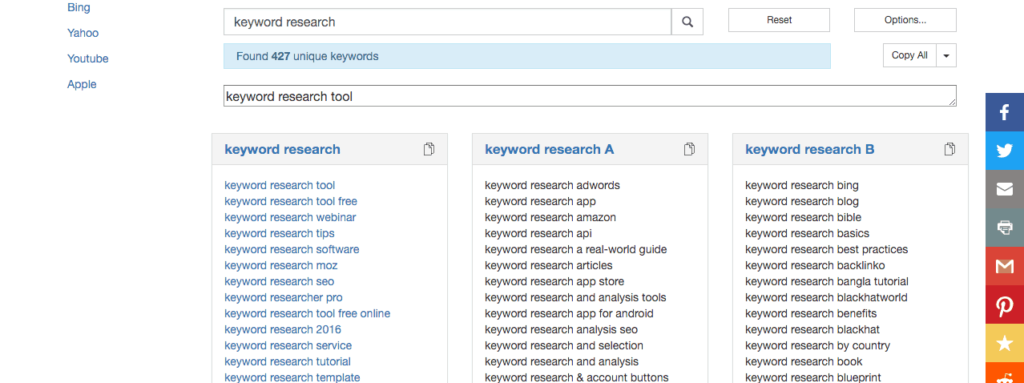Screen dimensions: 1024x383
Task: Select Apple in the source list
Action: click(82, 84)
